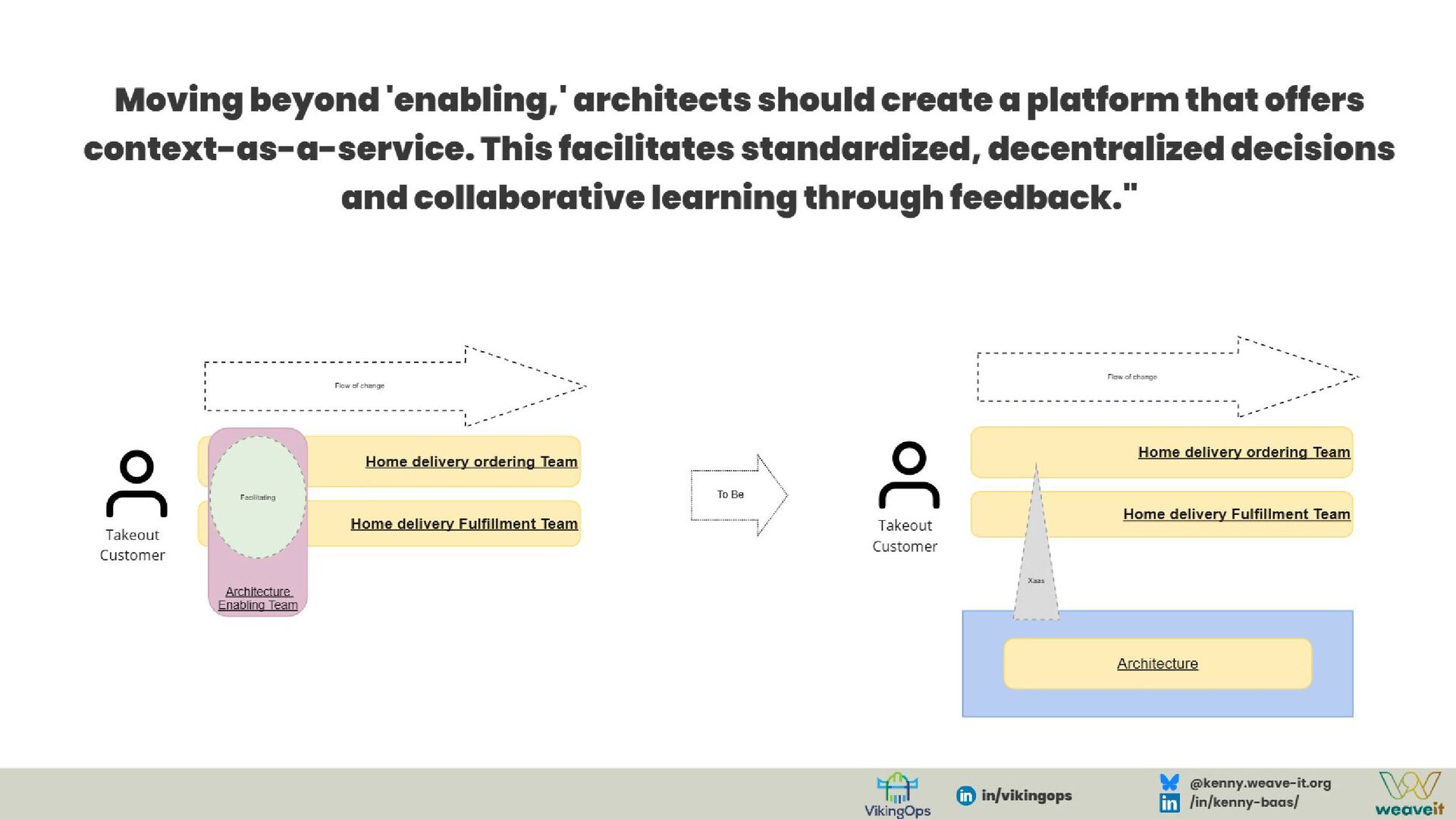Image resolution: width=1456 pixels, height=819 pixels.
Task: Click the right Flow of change arrow
Action: click(1131, 377)
